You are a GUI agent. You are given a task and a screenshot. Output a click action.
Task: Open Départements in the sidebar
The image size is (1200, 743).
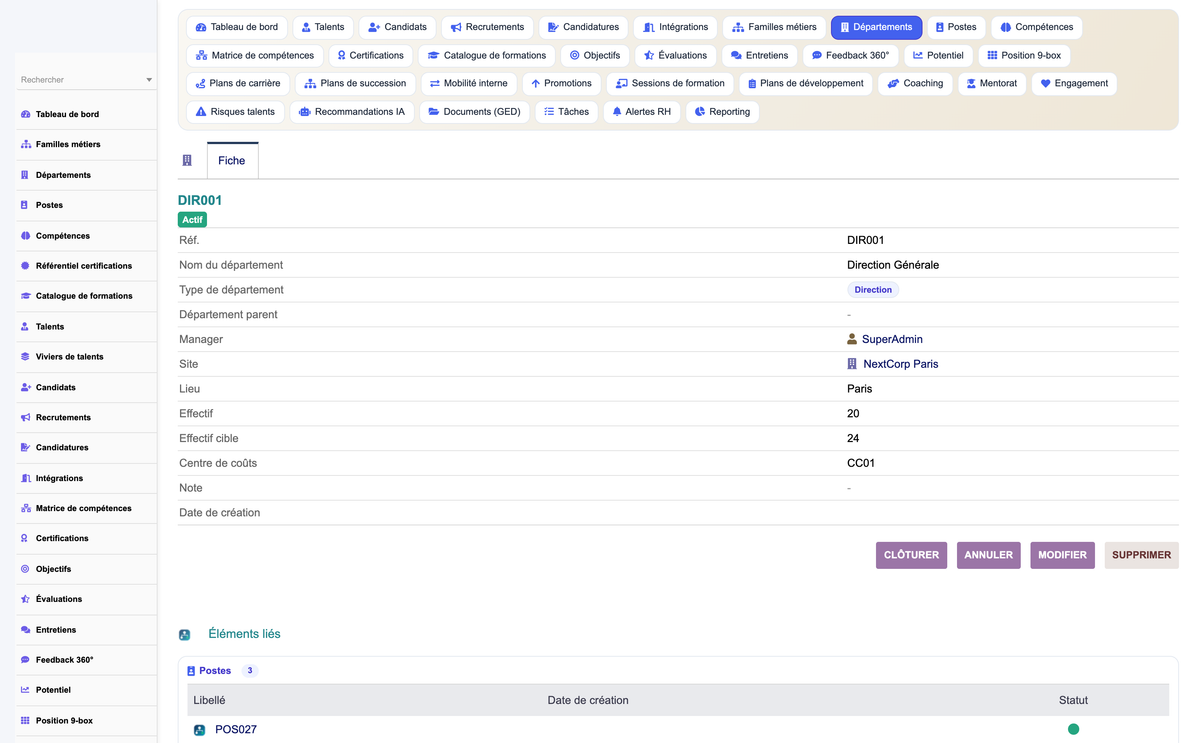(x=63, y=175)
